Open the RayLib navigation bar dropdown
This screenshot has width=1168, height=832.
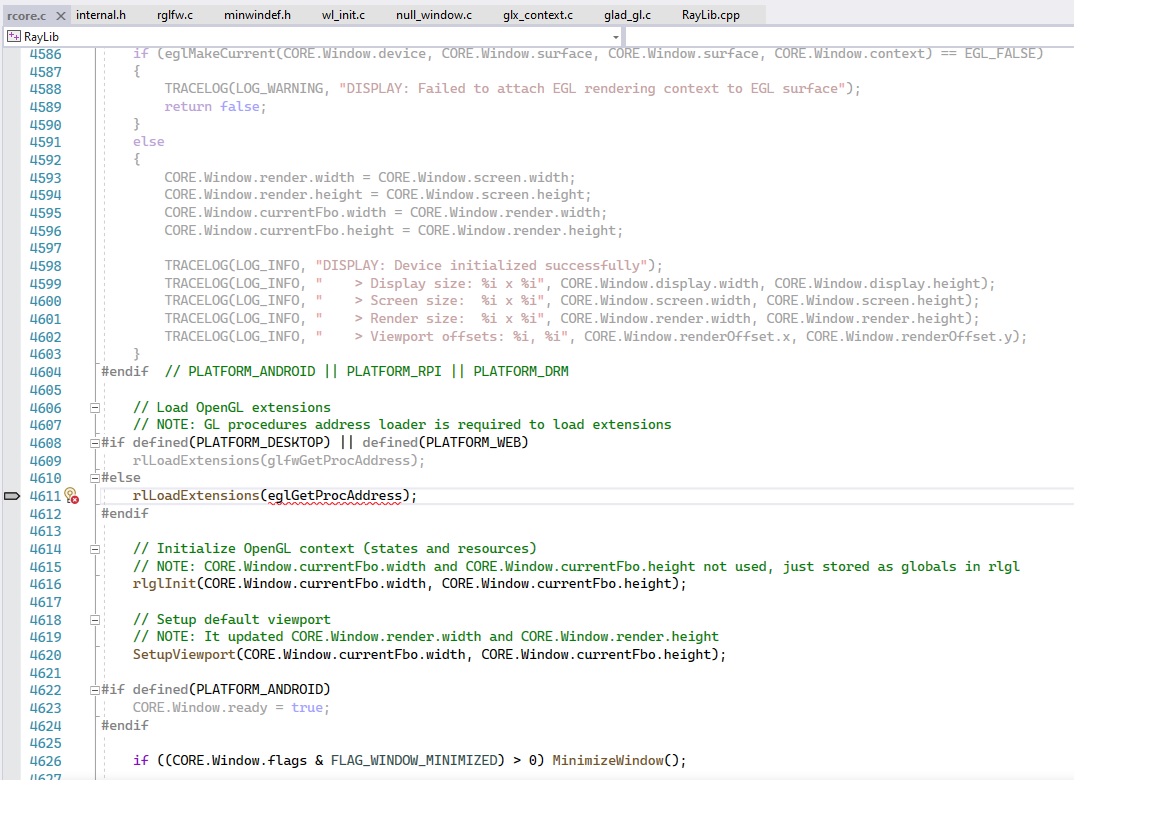point(616,35)
